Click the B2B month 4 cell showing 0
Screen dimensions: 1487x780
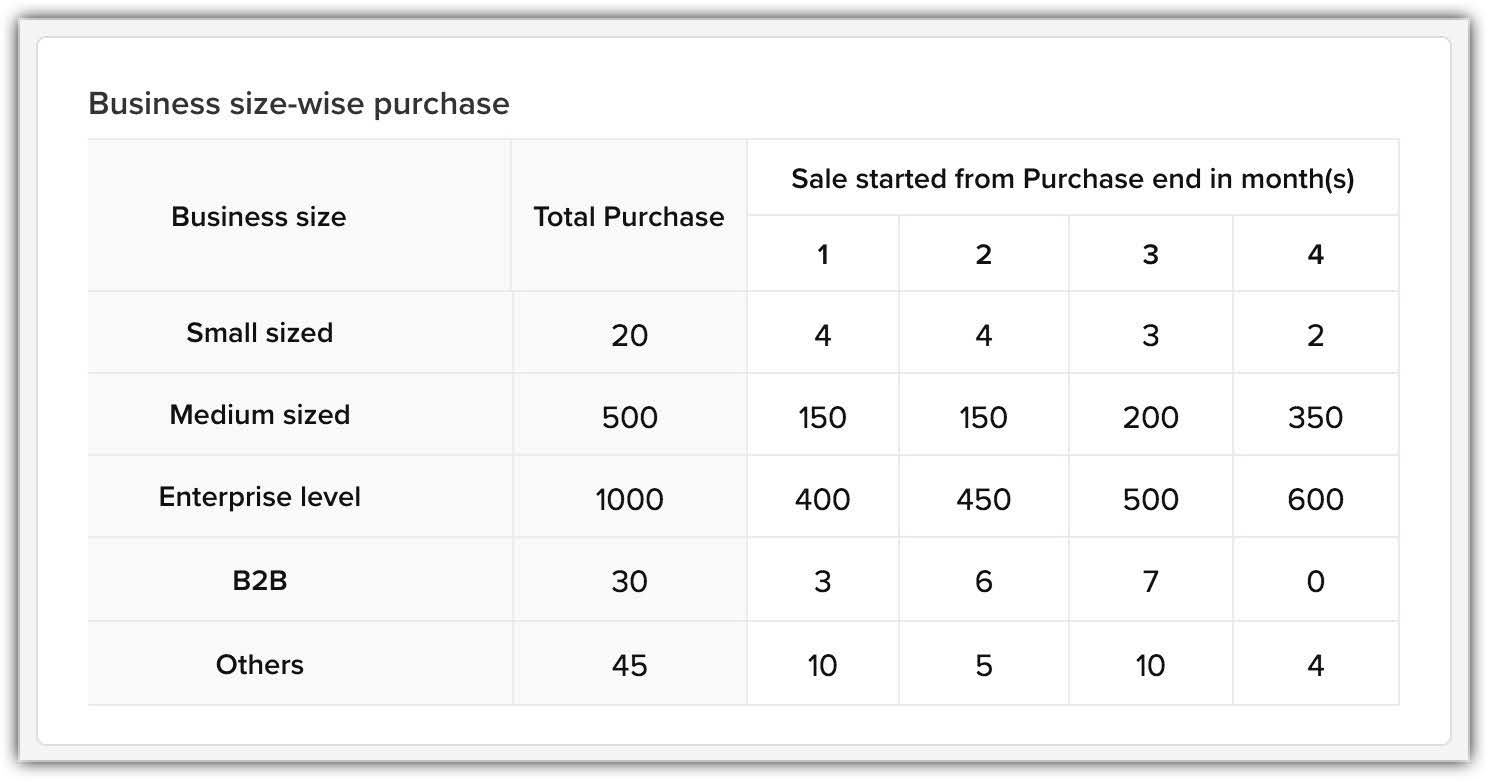[x=1315, y=582]
